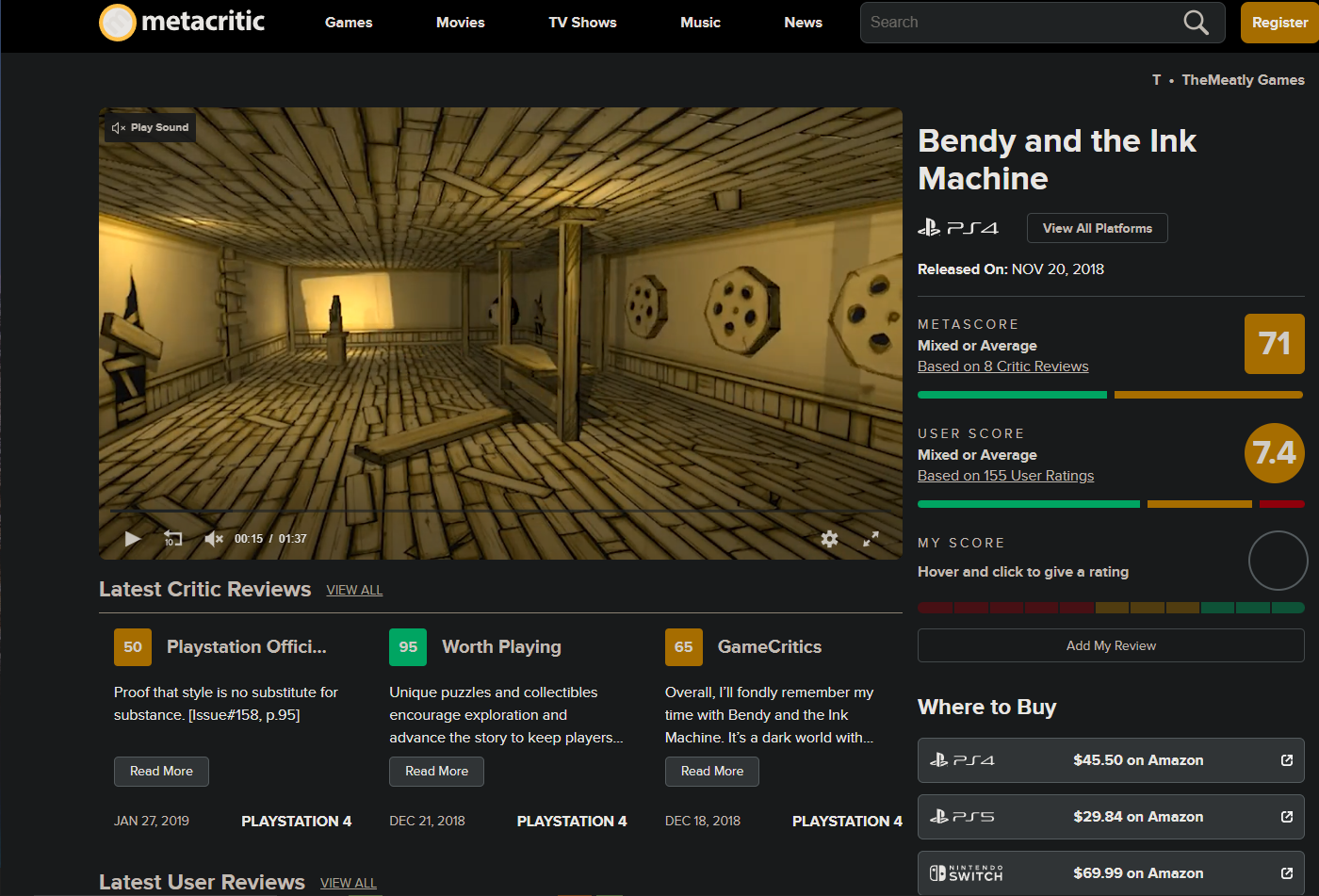
Task: Open the Movies menu
Action: [461, 23]
